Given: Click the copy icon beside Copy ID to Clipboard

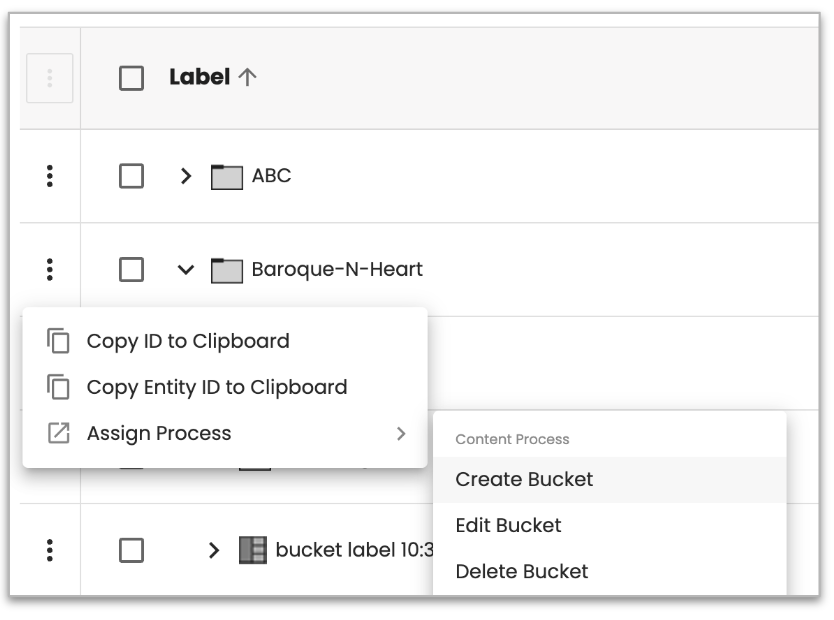Looking at the screenshot, I should tap(57, 341).
